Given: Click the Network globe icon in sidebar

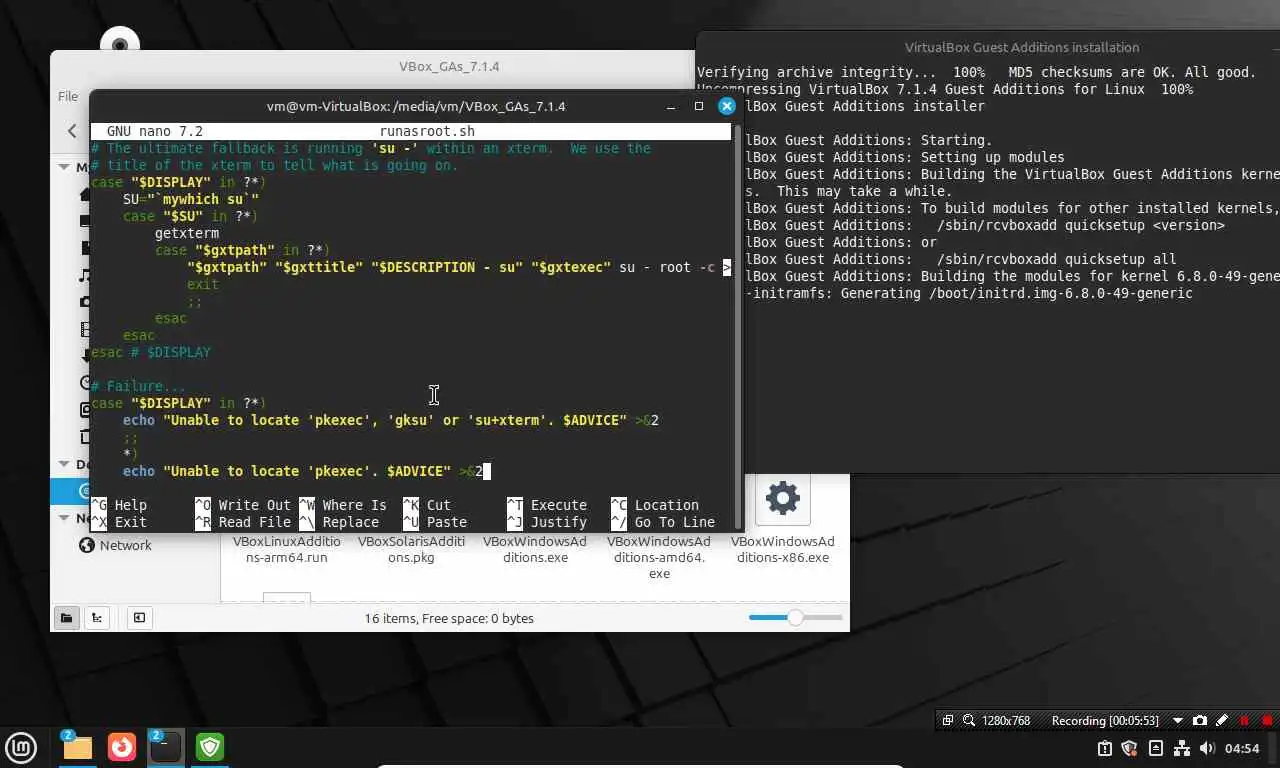Looking at the screenshot, I should tap(87, 545).
